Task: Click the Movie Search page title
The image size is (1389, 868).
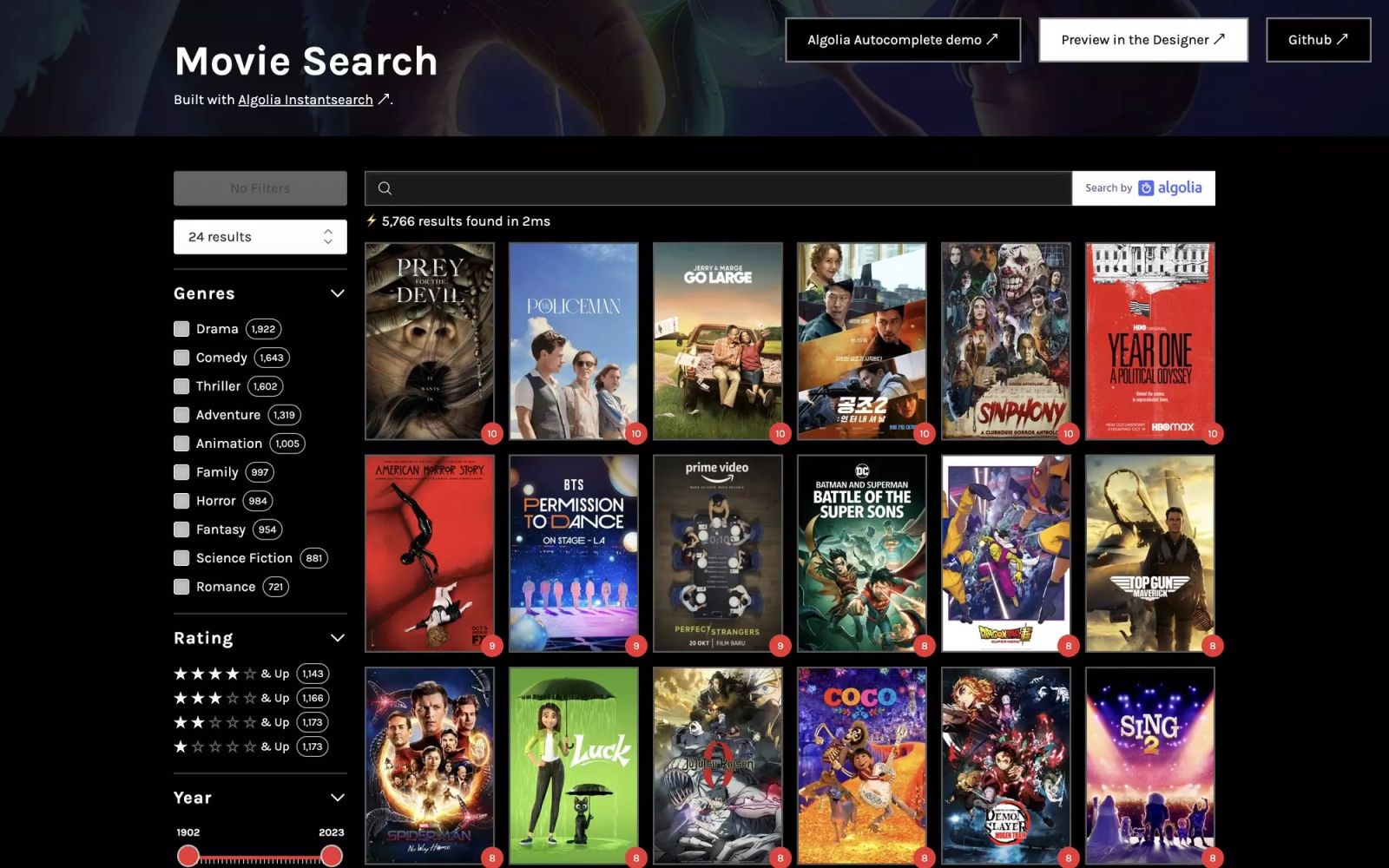Action: tap(306, 62)
